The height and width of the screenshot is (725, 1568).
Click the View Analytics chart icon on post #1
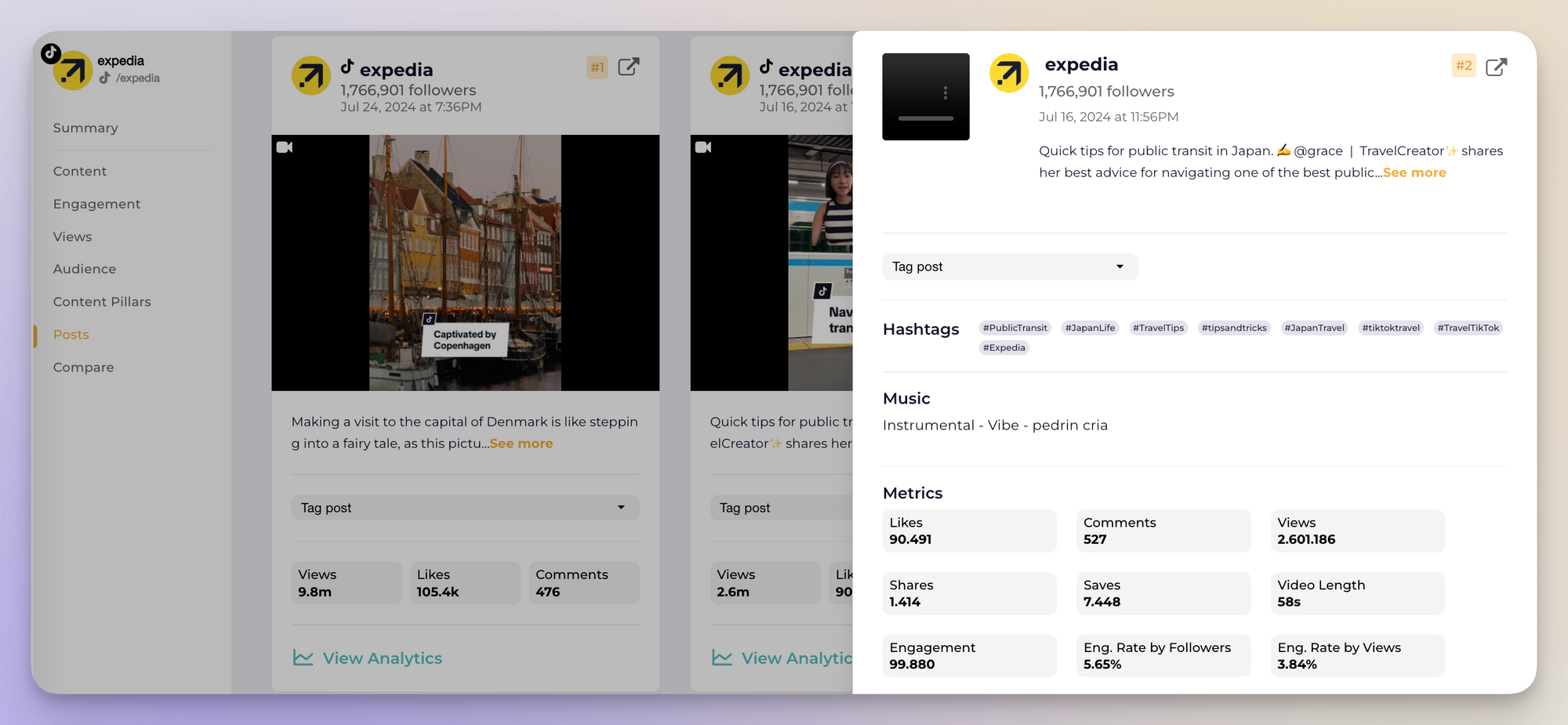303,658
